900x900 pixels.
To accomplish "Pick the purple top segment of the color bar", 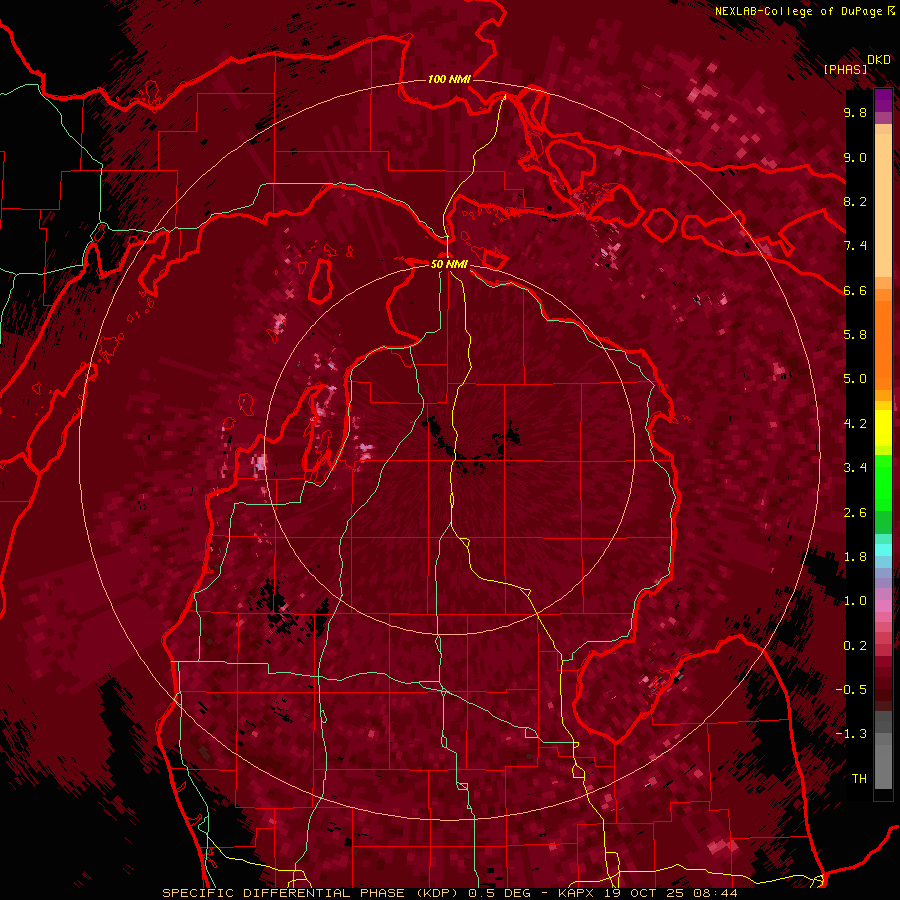I will [x=883, y=100].
